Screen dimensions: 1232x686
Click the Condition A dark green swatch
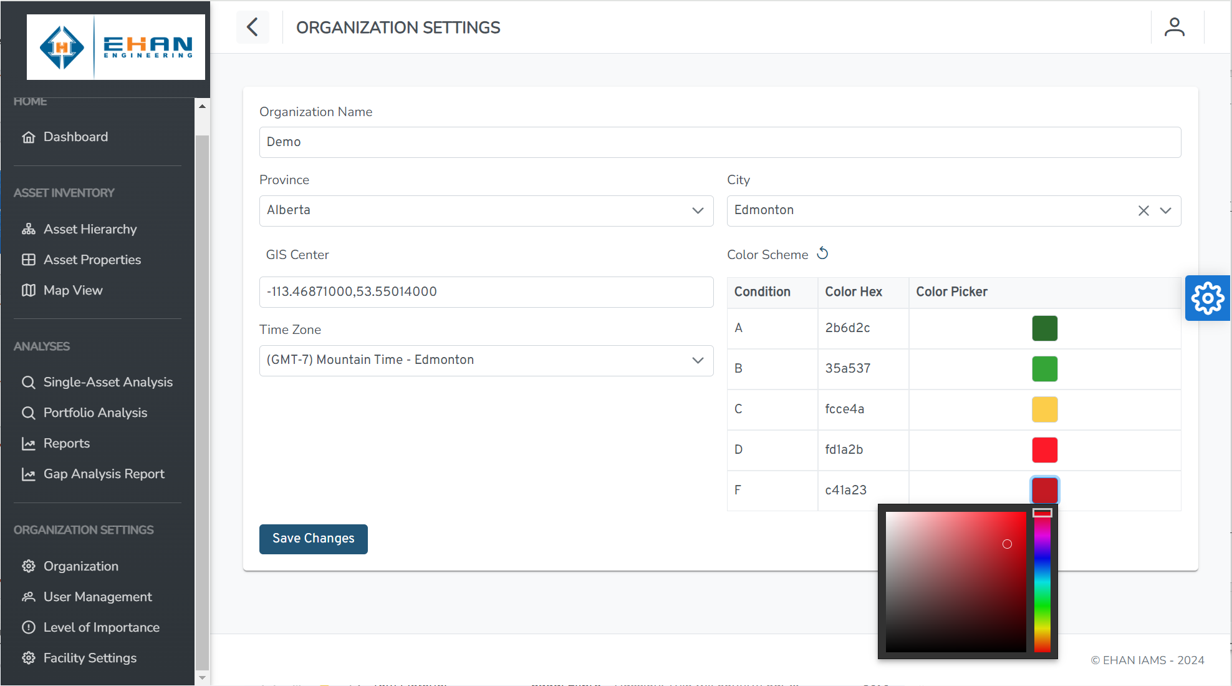[x=1044, y=328]
